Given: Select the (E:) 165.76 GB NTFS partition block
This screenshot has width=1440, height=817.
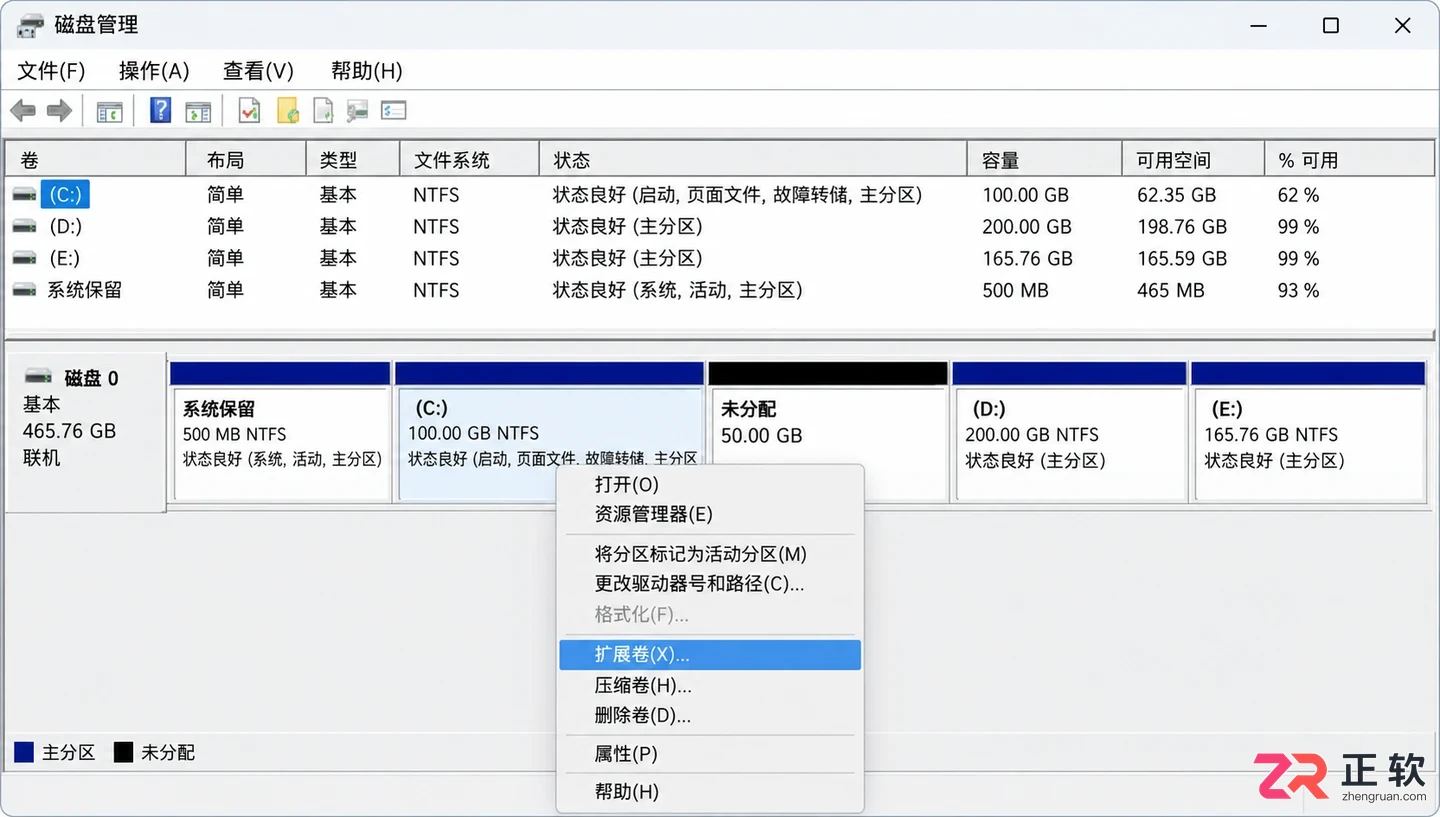Looking at the screenshot, I should tap(1308, 431).
